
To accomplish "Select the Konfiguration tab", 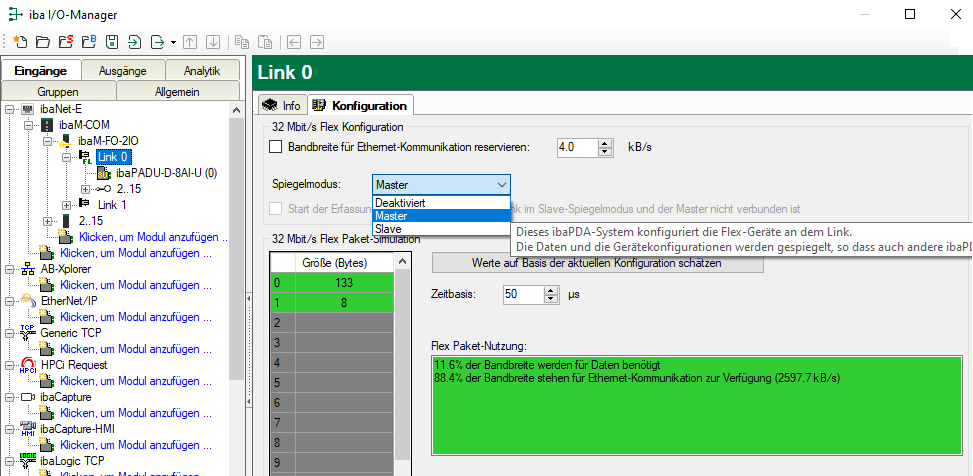I will point(361,105).
